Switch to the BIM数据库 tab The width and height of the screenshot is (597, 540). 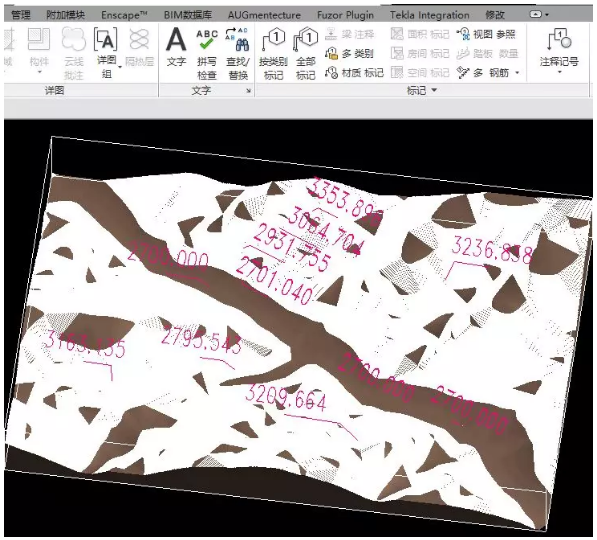(x=188, y=15)
